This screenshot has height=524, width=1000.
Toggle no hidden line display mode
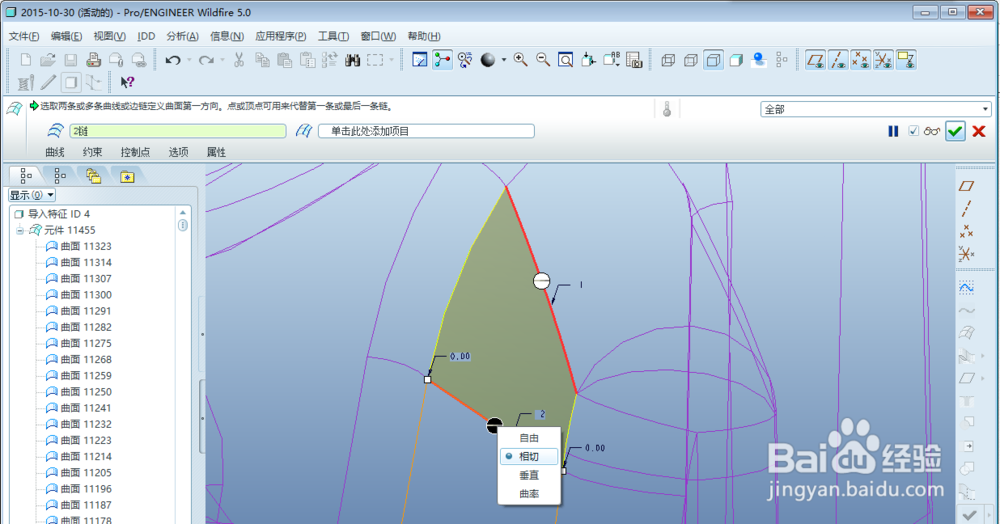(x=714, y=60)
